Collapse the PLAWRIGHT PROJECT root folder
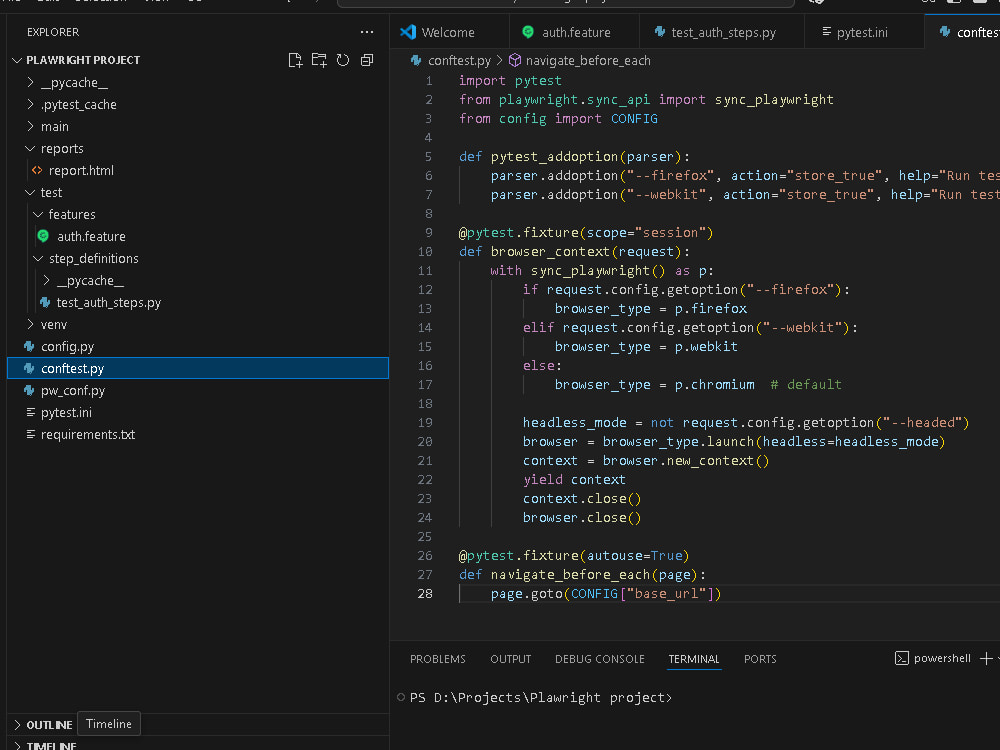 (17, 60)
